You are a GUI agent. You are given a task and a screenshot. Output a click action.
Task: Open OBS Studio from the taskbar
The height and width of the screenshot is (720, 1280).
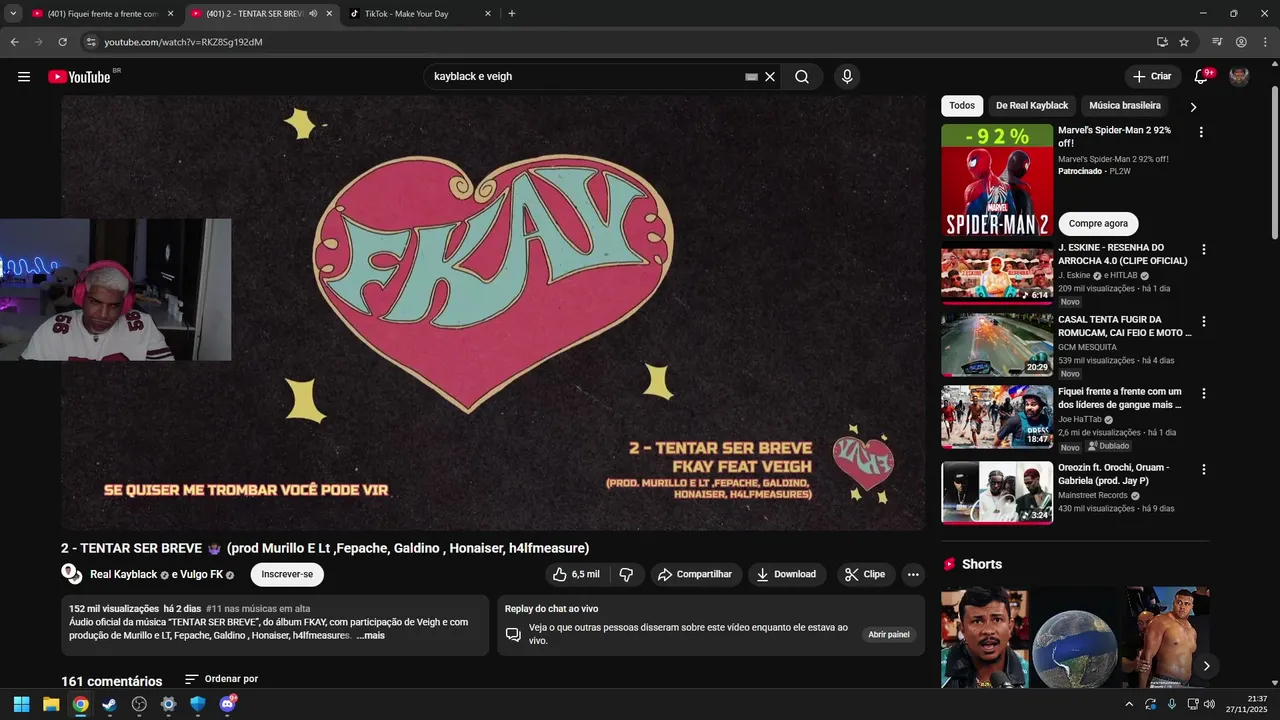(x=139, y=704)
